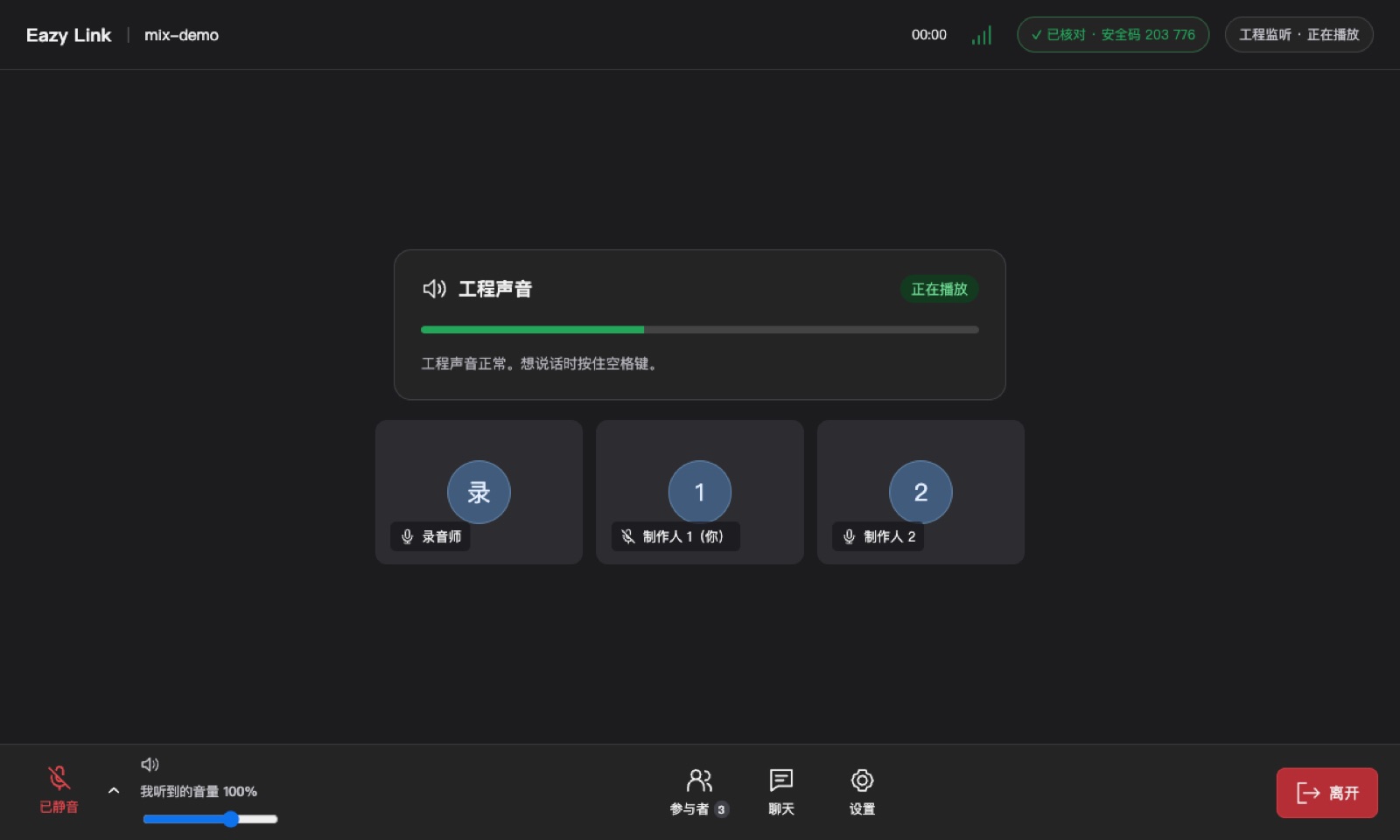Click the 00:00 session timer
This screenshot has height=840, width=1400.
point(928,35)
